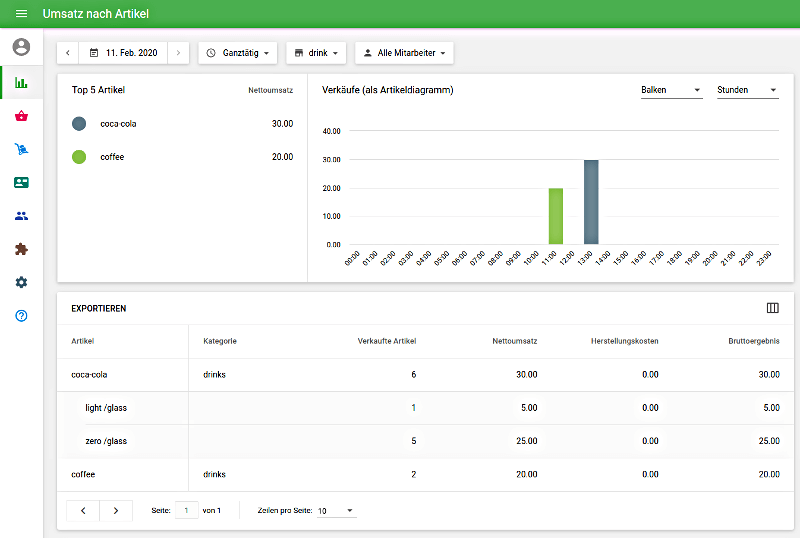The height and width of the screenshot is (538, 800).
Task: Click the EXPORTIEREN button
Action: (x=98, y=309)
